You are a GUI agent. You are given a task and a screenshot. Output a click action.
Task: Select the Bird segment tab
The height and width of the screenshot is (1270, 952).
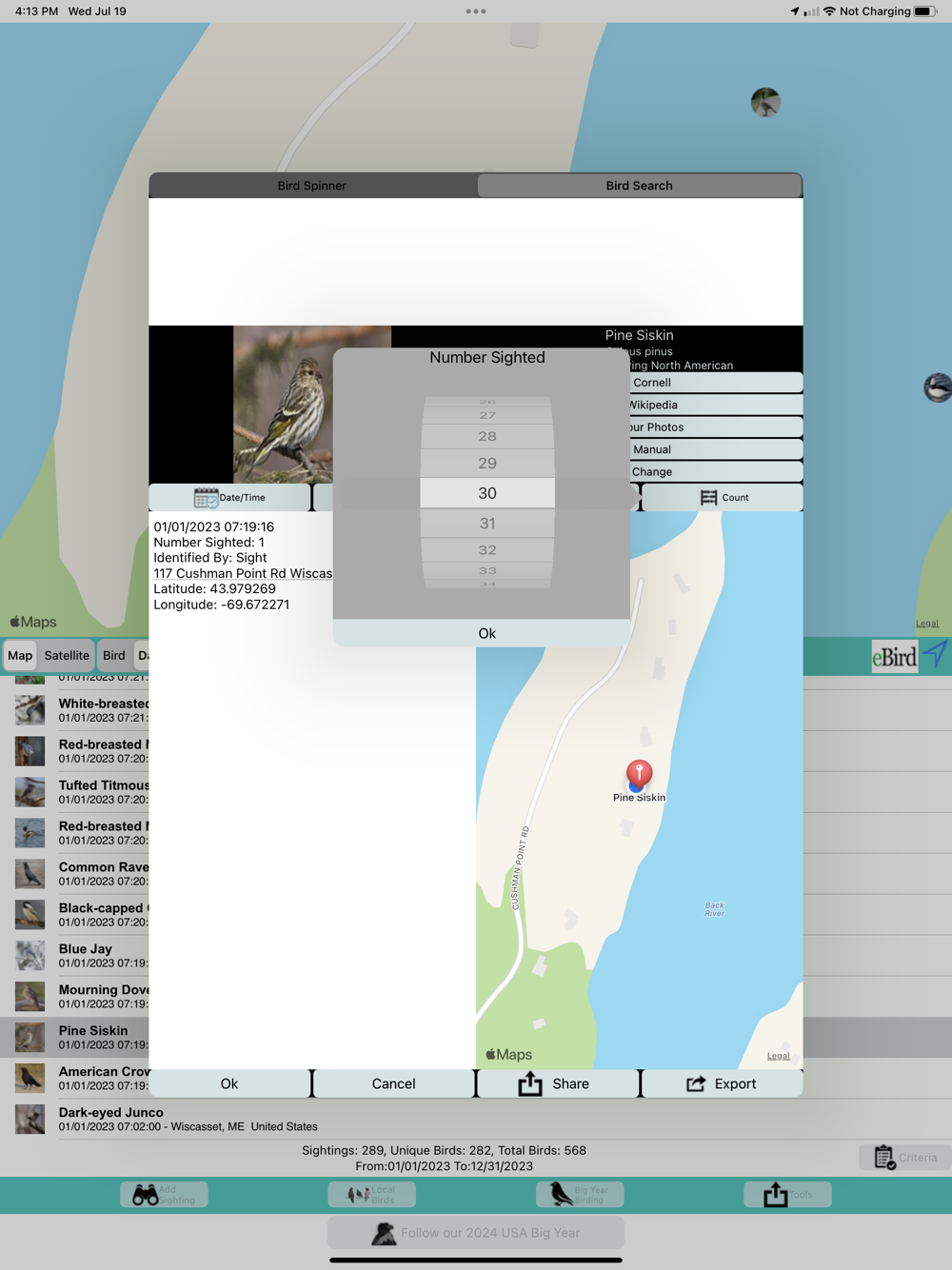(114, 655)
